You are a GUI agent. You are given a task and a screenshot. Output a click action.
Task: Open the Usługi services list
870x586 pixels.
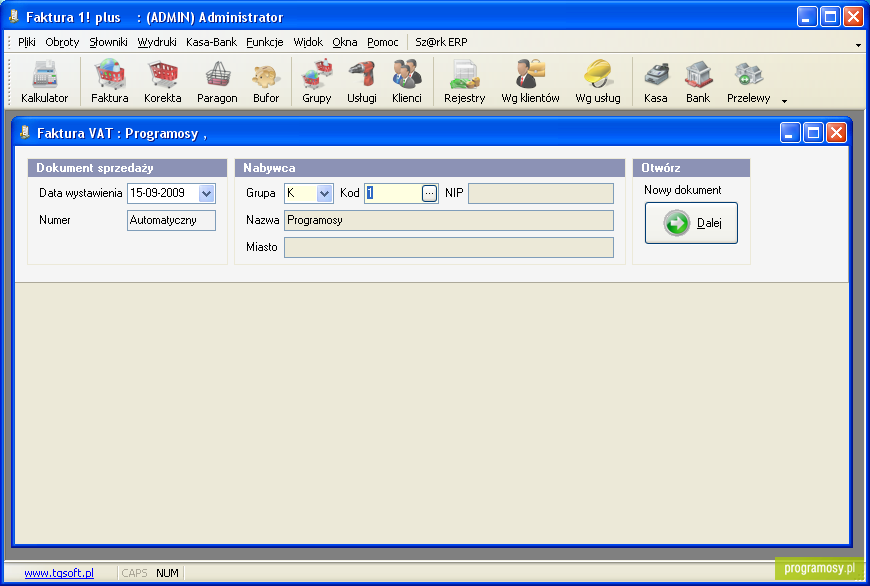coord(362,82)
